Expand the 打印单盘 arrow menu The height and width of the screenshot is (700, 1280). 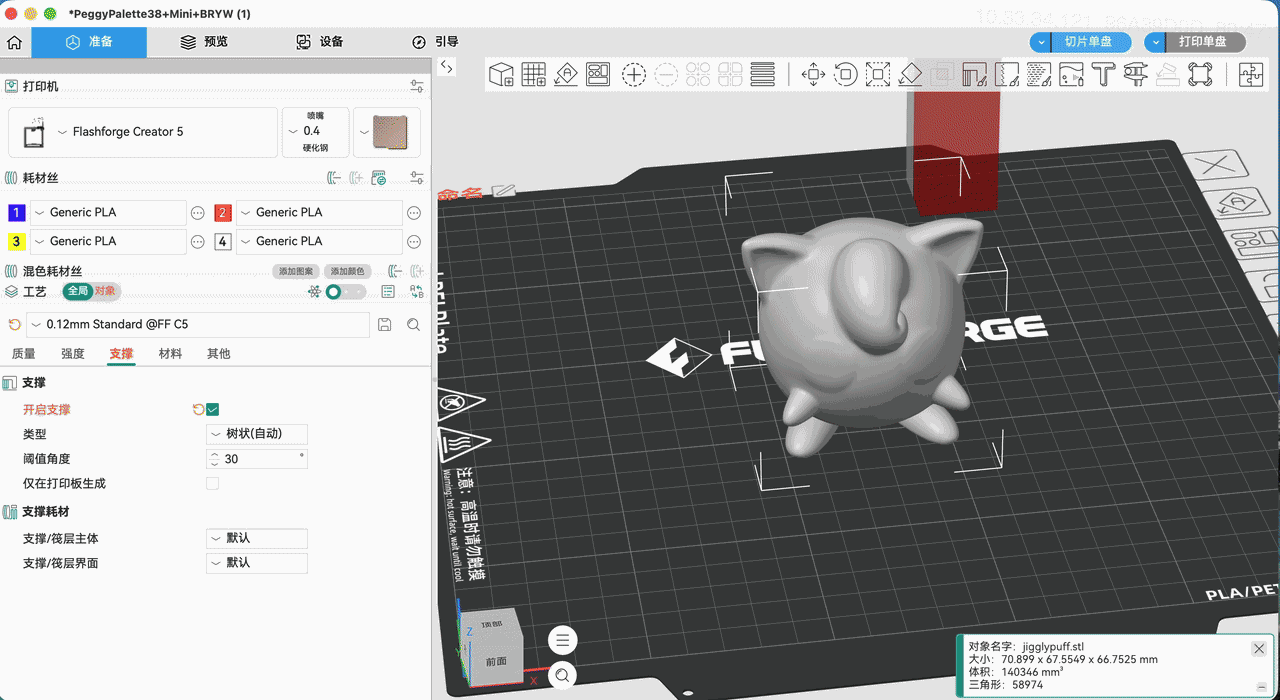click(1155, 42)
